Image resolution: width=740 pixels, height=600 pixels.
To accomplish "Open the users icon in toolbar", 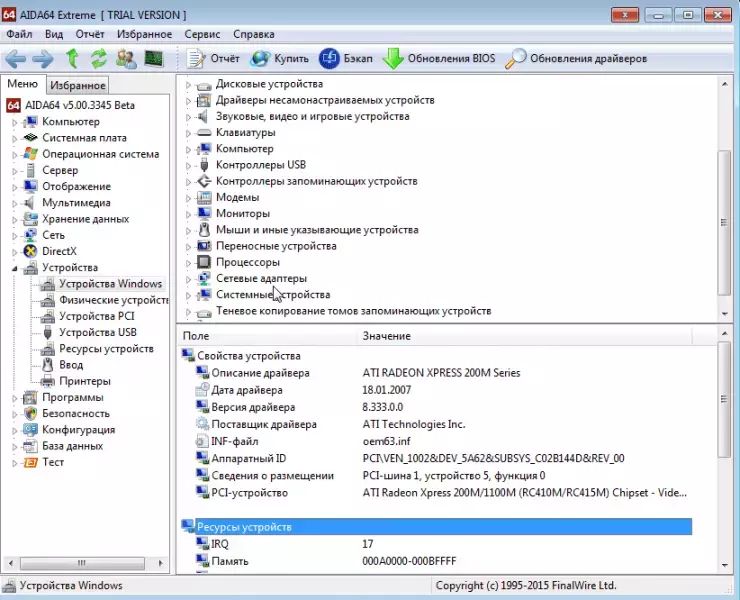I will click(x=126, y=59).
